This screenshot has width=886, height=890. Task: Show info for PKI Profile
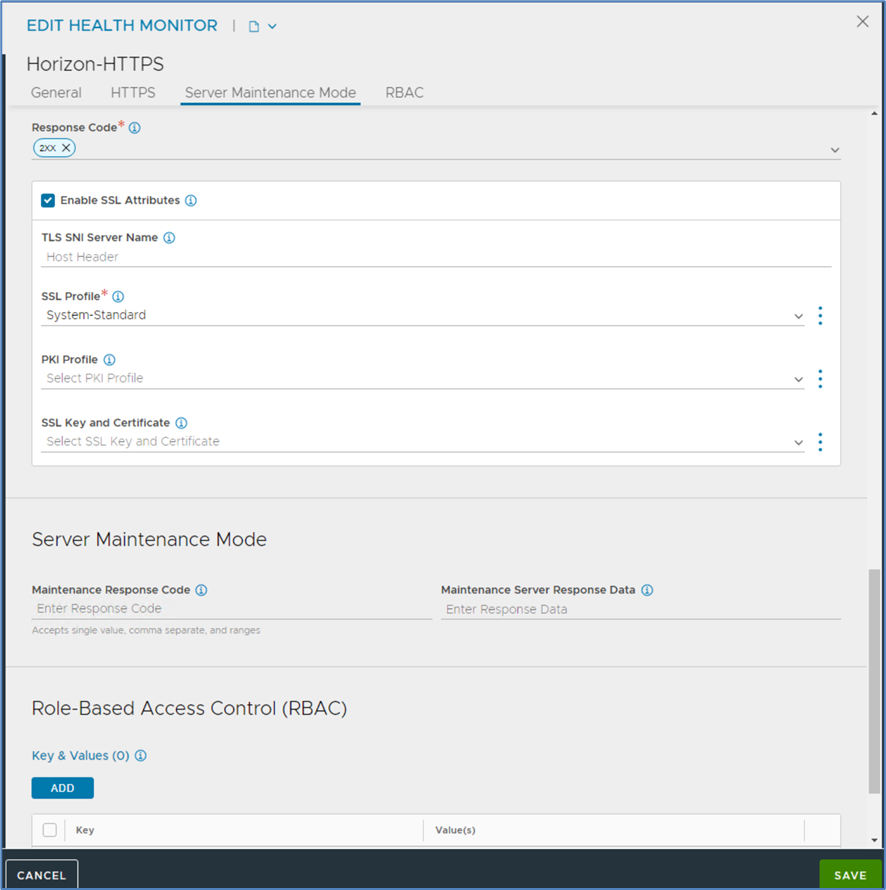[x=110, y=360]
